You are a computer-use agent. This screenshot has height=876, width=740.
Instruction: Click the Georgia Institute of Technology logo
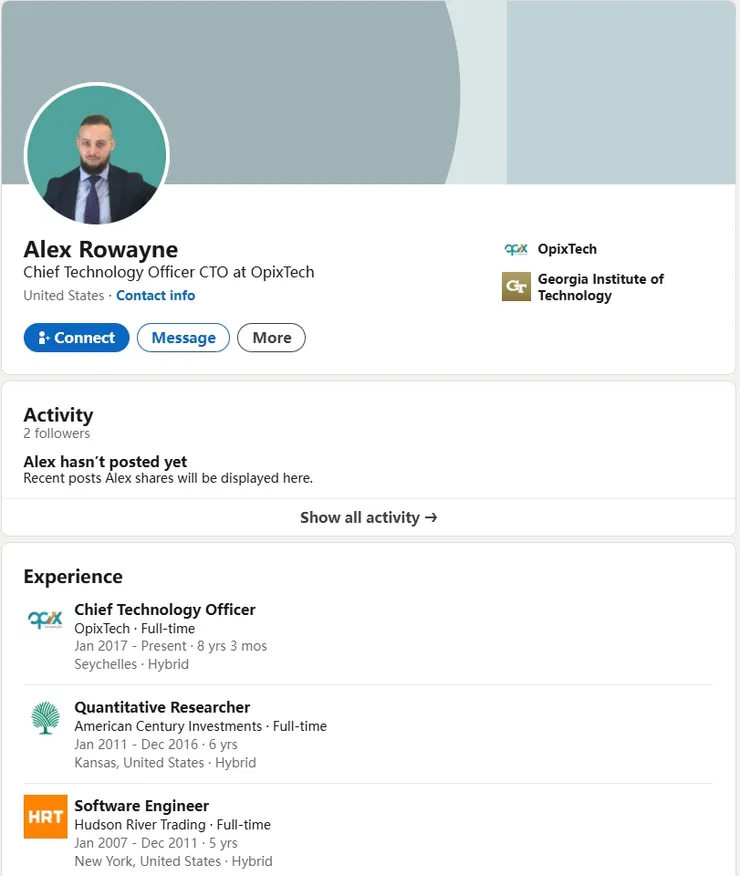(516, 287)
